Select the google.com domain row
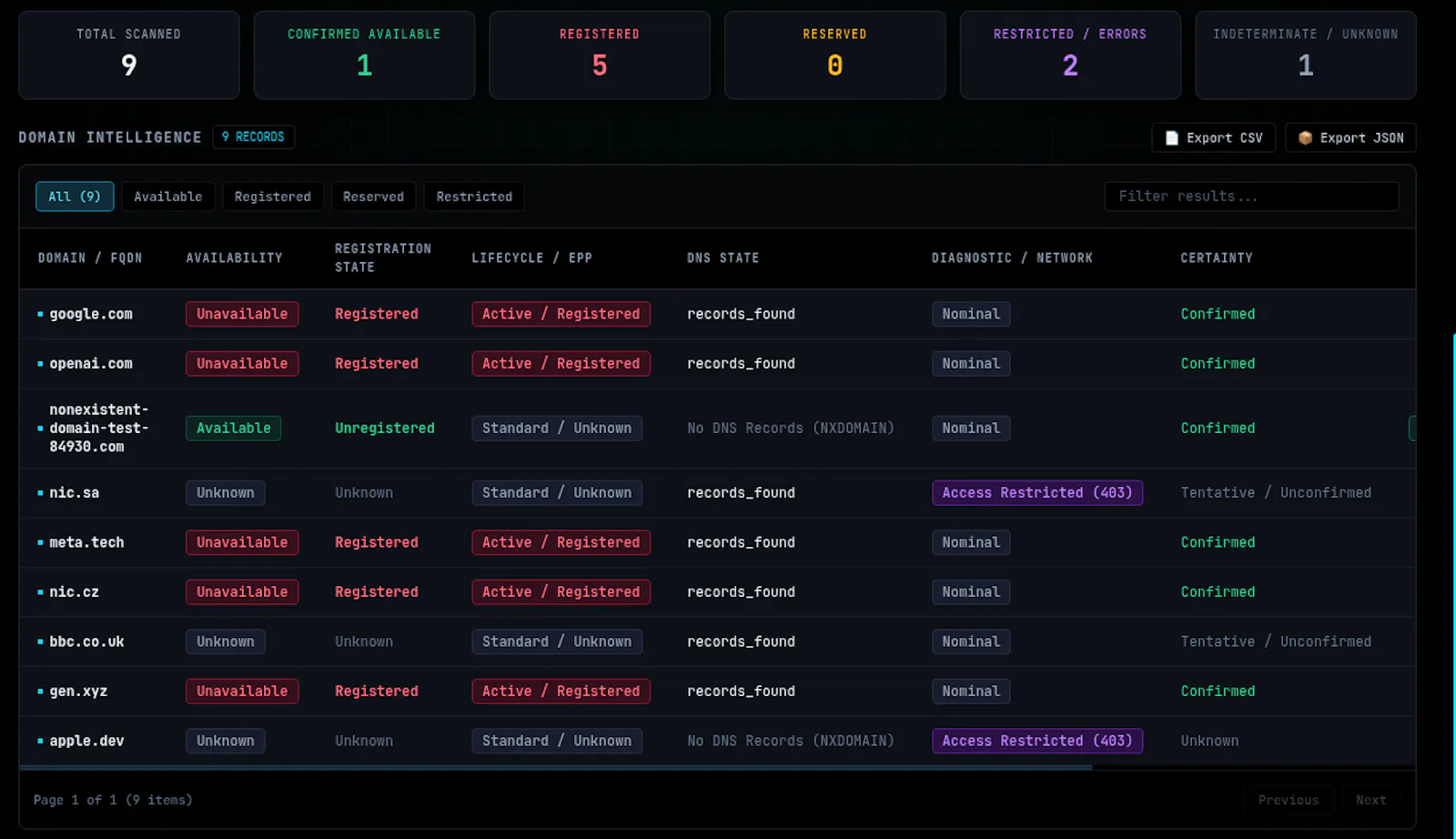Screen dimensions: 1456x839 (x=717, y=314)
